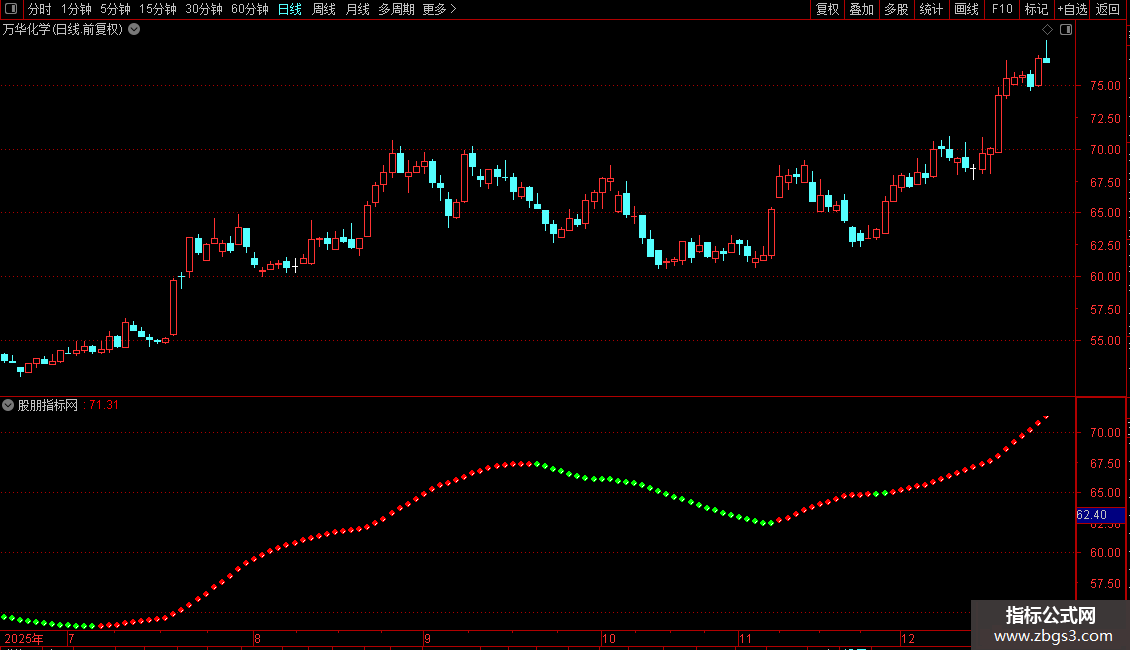Screen dimensions: 1130x650
Task: Switch to 分时 intraday view
Action: 40,9
